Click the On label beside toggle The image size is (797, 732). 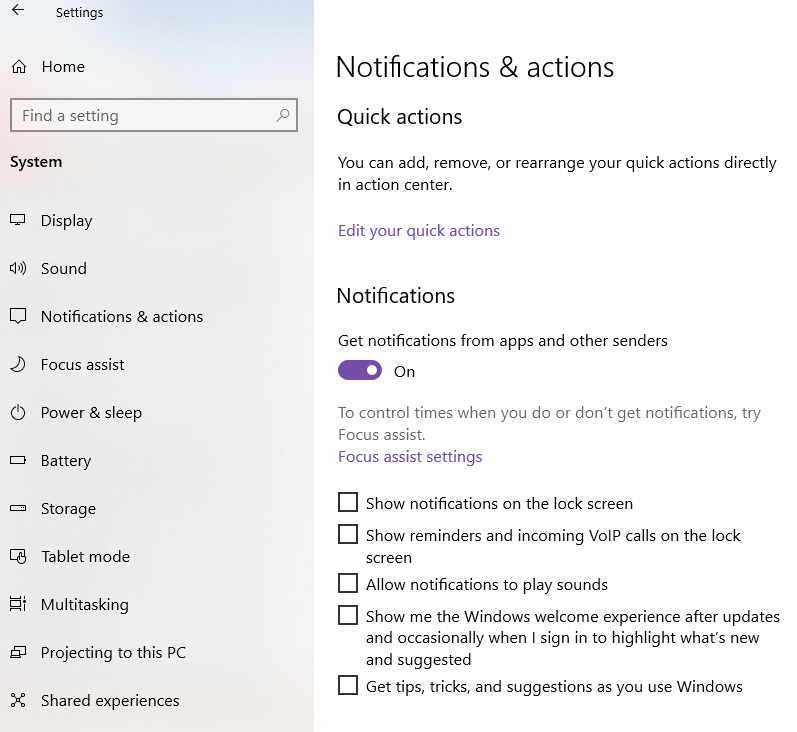(405, 372)
